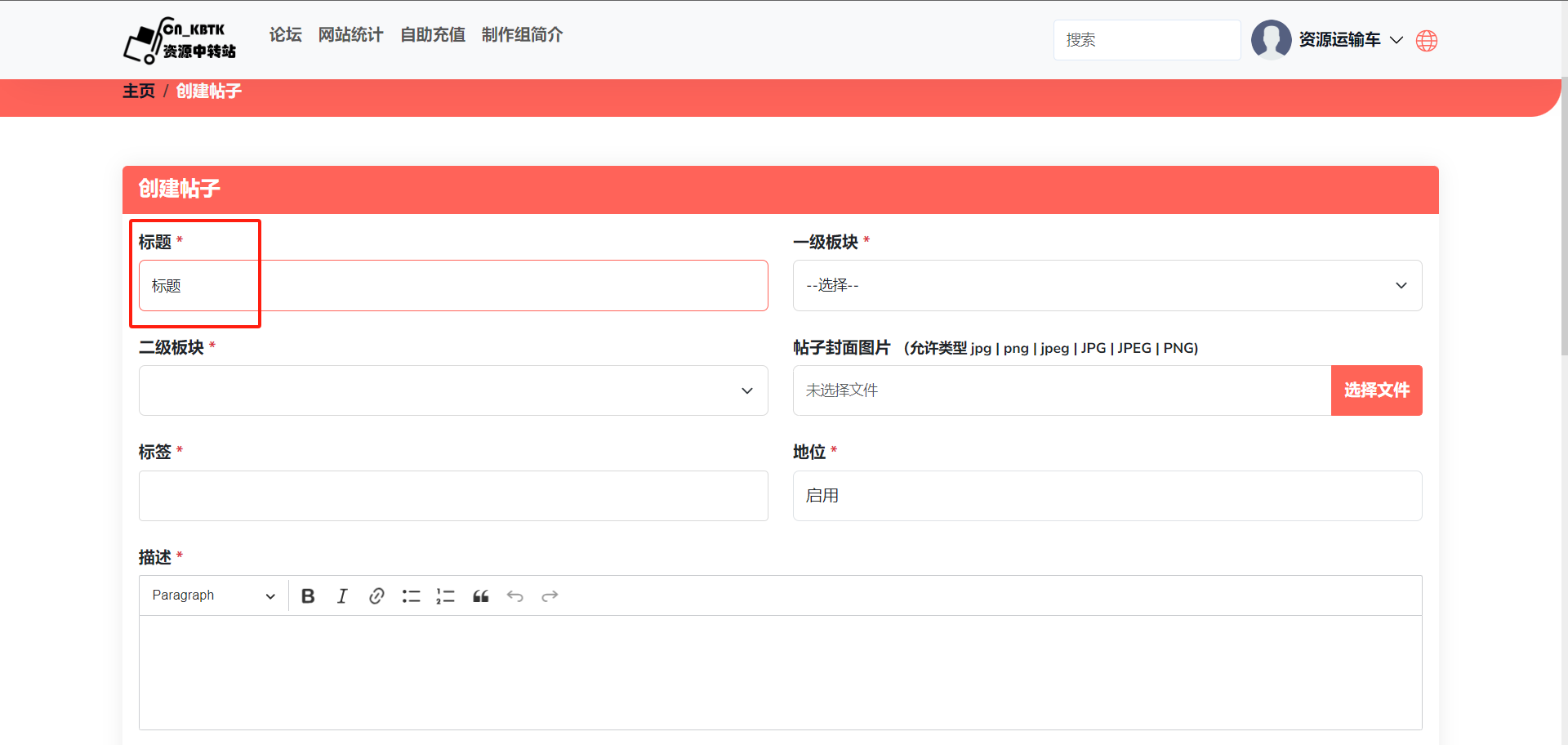Viewport: 1568px width, 745px height.
Task: Undo the last editor action
Action: click(x=514, y=596)
